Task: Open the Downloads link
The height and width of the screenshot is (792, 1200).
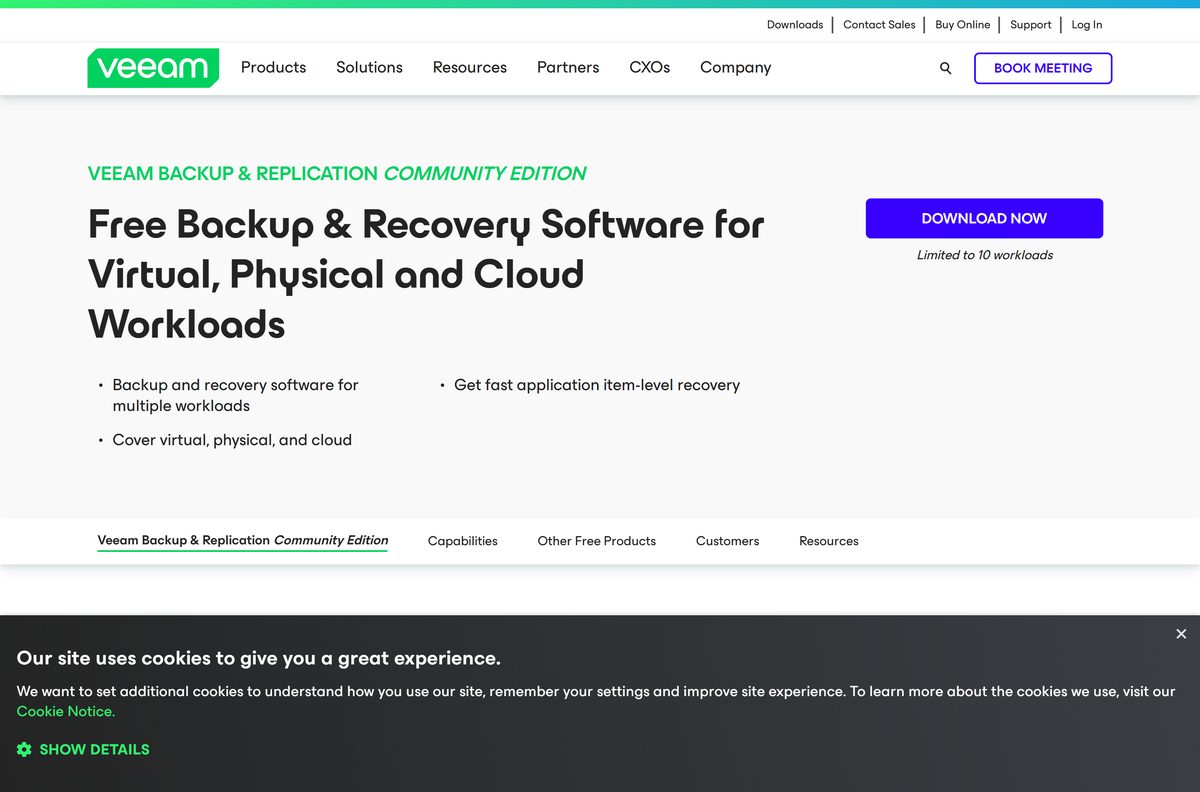Action: [x=795, y=25]
